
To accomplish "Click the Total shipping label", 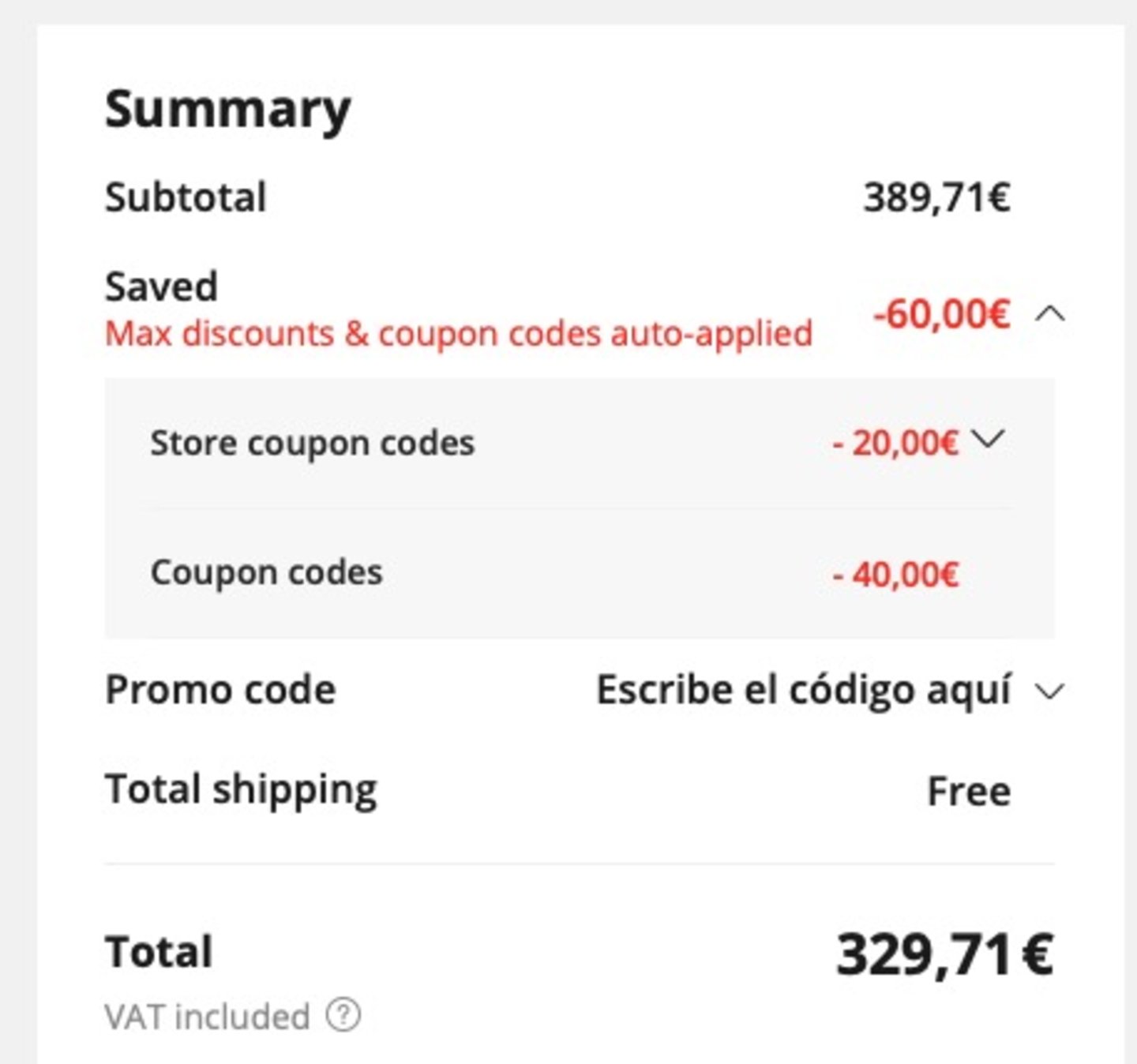I will [x=241, y=789].
